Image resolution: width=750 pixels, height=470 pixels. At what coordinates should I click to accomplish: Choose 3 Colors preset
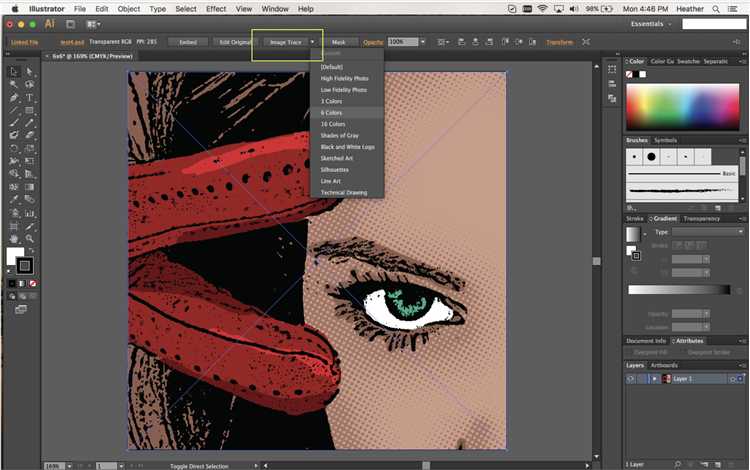347,101
